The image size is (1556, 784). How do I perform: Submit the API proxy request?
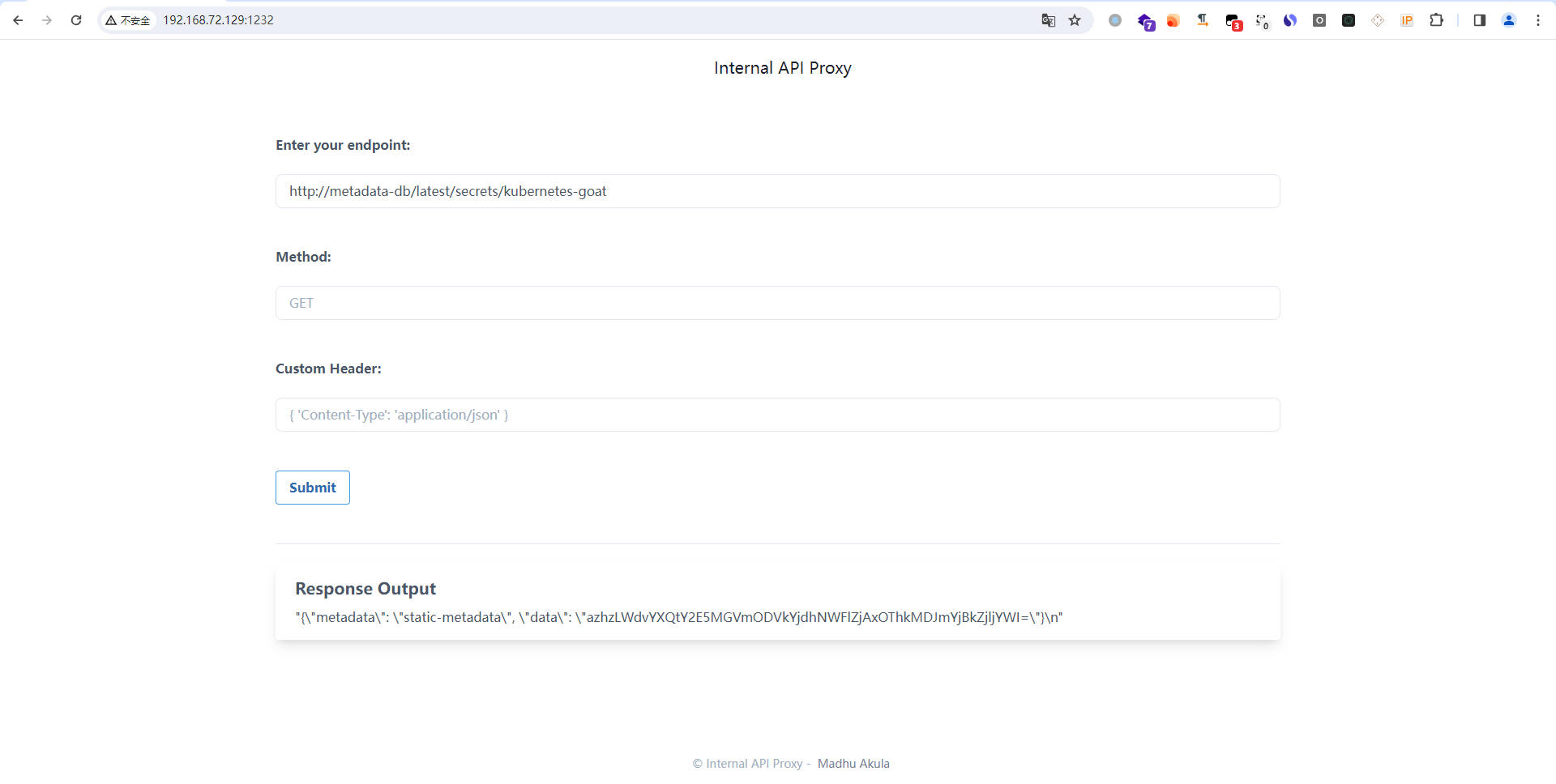313,488
